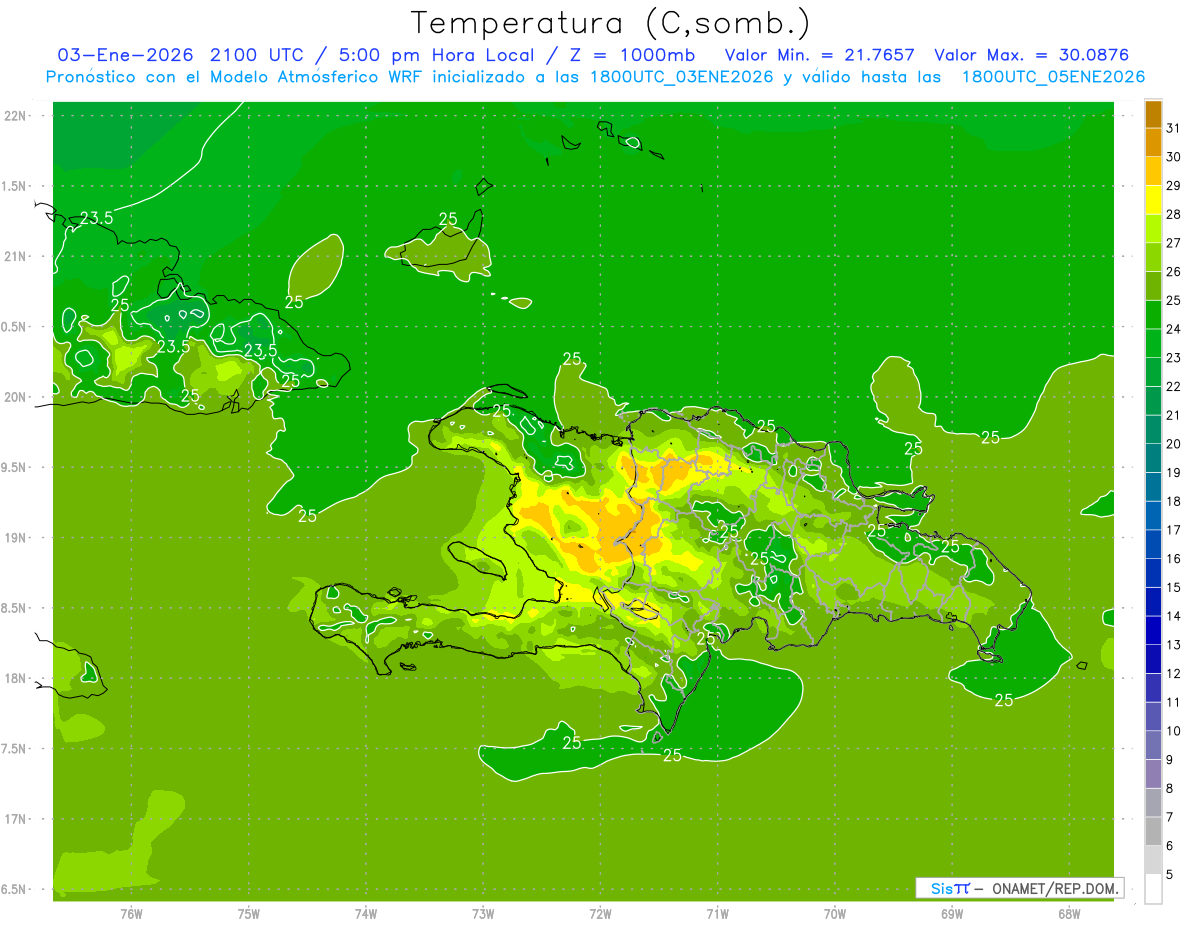The height and width of the screenshot is (927, 1200).
Task: Click the "Temperatura (C,somb.)" chart title
Action: 610,23
